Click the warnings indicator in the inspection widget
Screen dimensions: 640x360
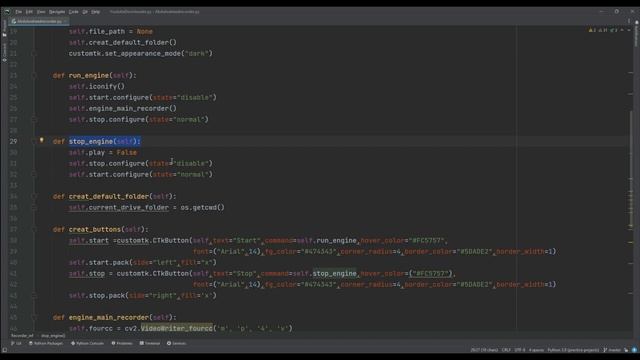[592, 30]
